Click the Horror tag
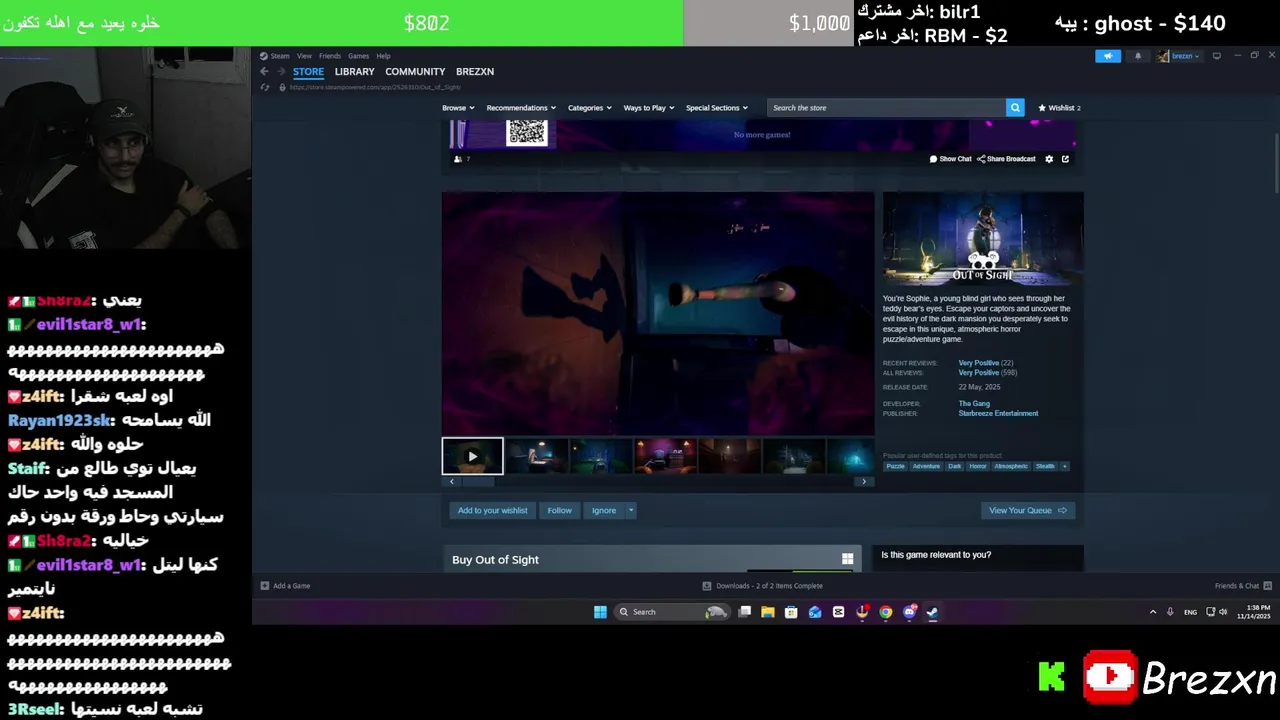The width and height of the screenshot is (1280, 720). [978, 466]
